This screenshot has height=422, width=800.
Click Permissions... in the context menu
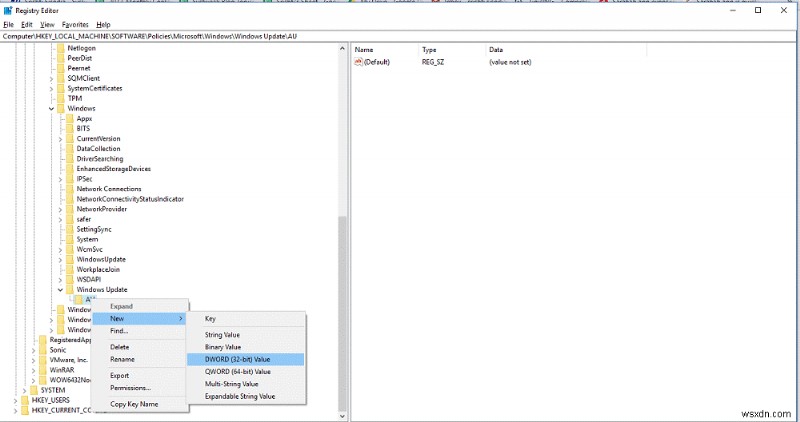click(140, 388)
